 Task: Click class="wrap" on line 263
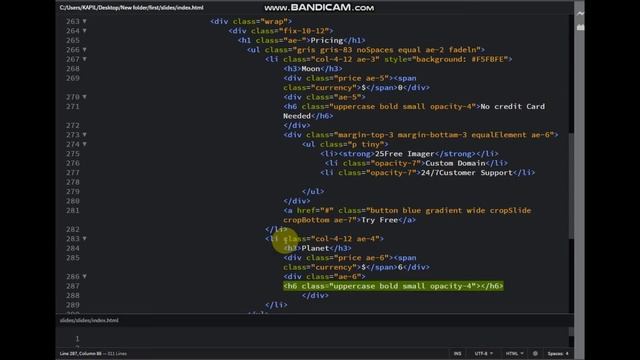260,21
